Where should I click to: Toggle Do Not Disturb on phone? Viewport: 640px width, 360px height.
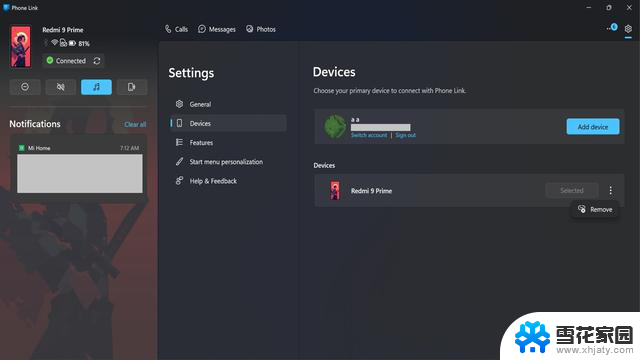25,87
